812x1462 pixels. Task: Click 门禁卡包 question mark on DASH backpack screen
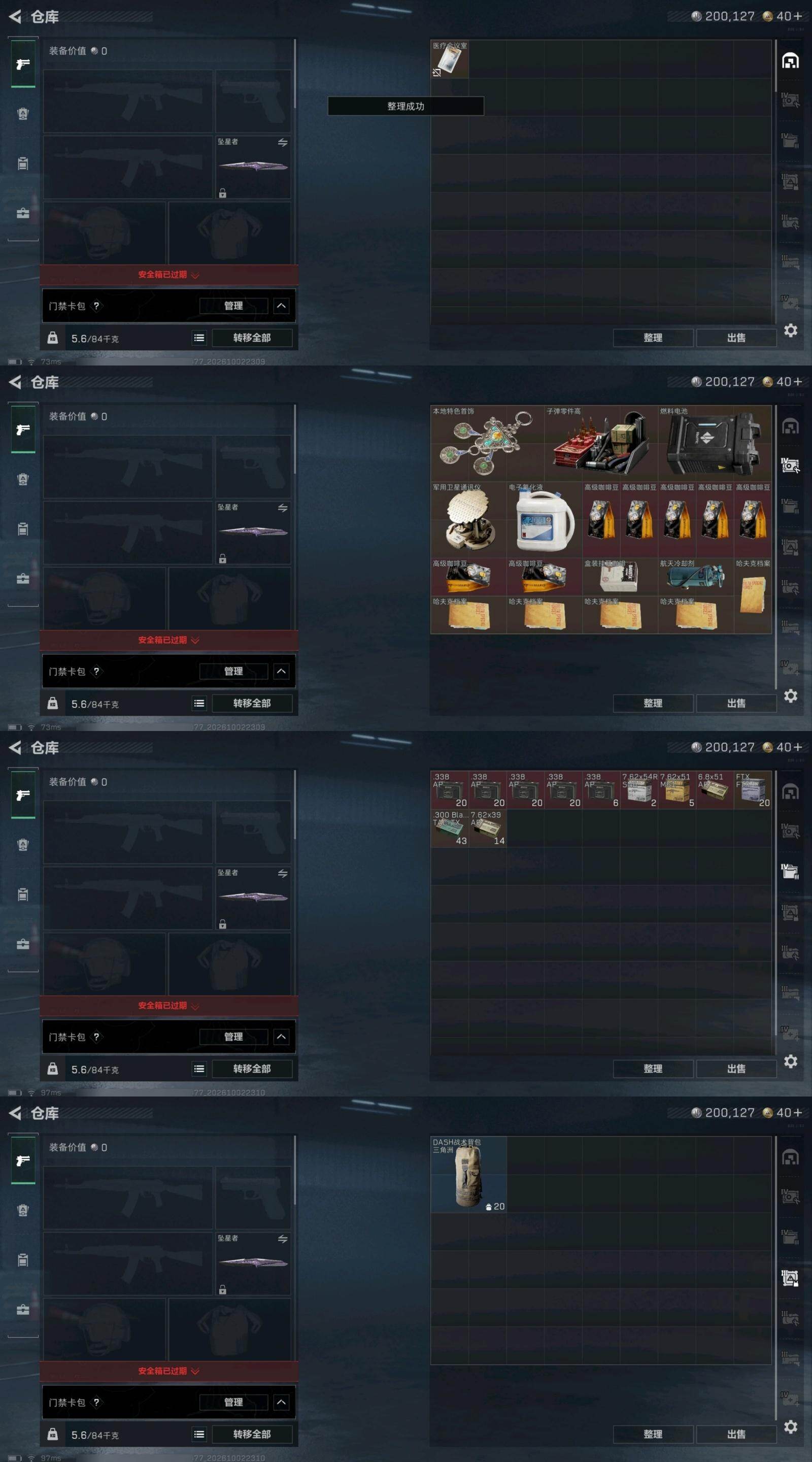[96, 1402]
